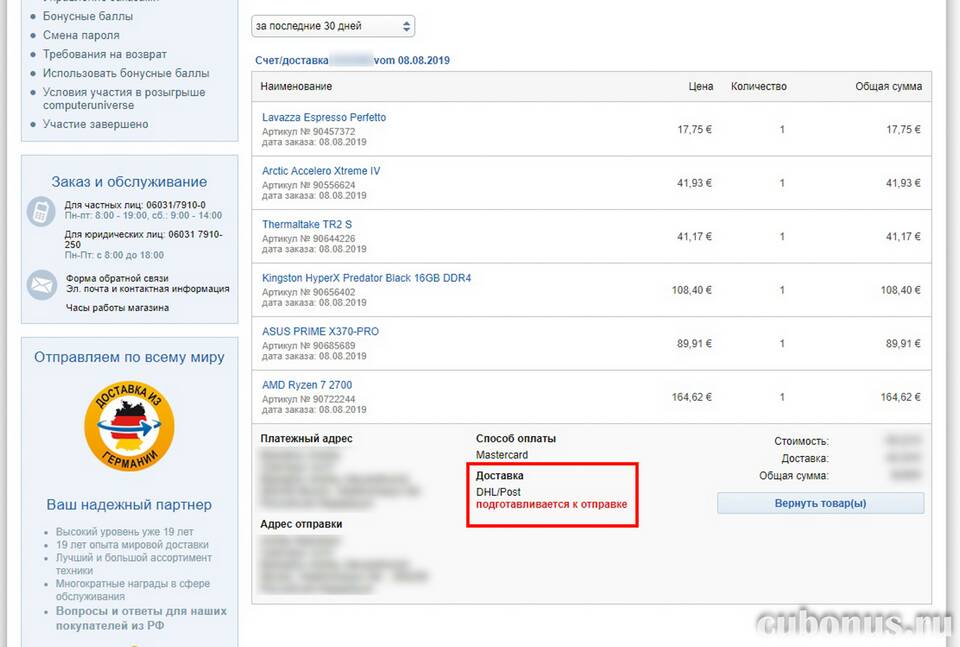960x647 pixels.
Task: Click the envelope contact icon
Action: point(42,285)
